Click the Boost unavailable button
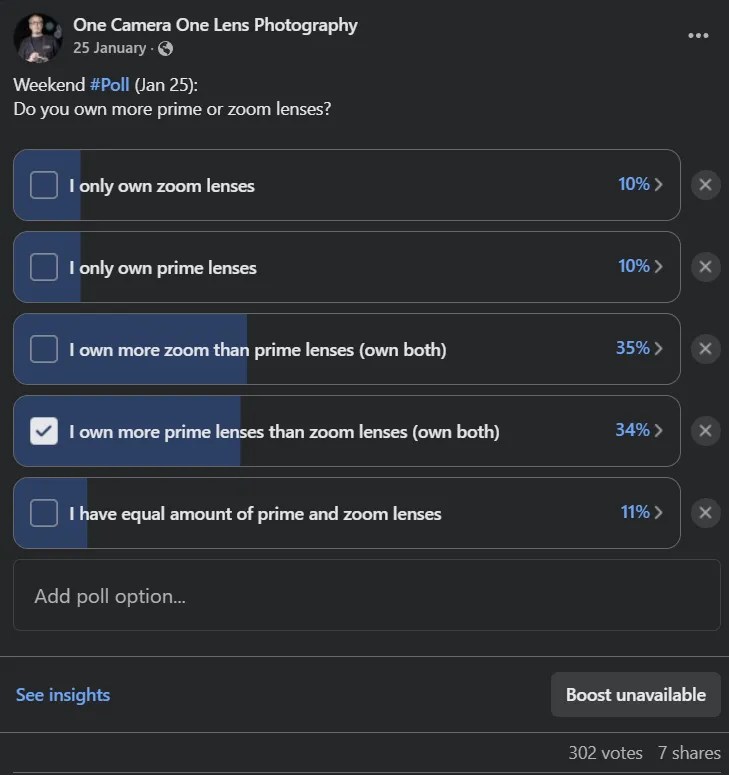The width and height of the screenshot is (729, 775). [x=635, y=695]
